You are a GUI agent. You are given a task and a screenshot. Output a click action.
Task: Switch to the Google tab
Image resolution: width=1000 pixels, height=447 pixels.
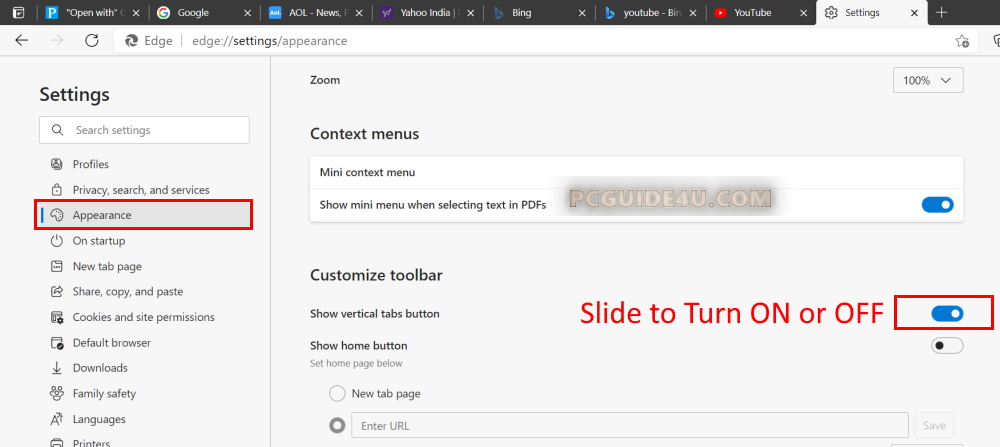pos(199,13)
